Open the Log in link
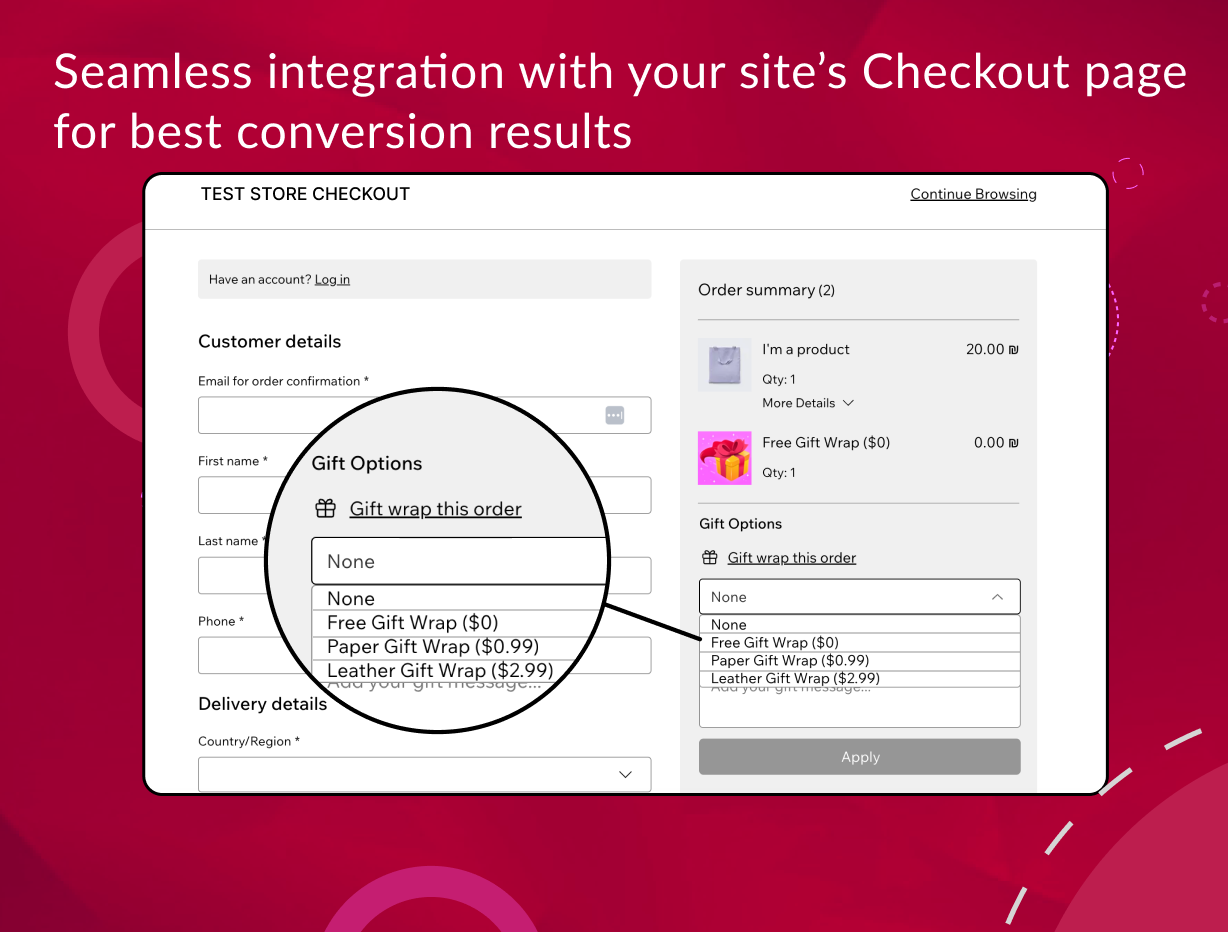Screen dimensions: 1228x932 pyautogui.click(x=332, y=279)
